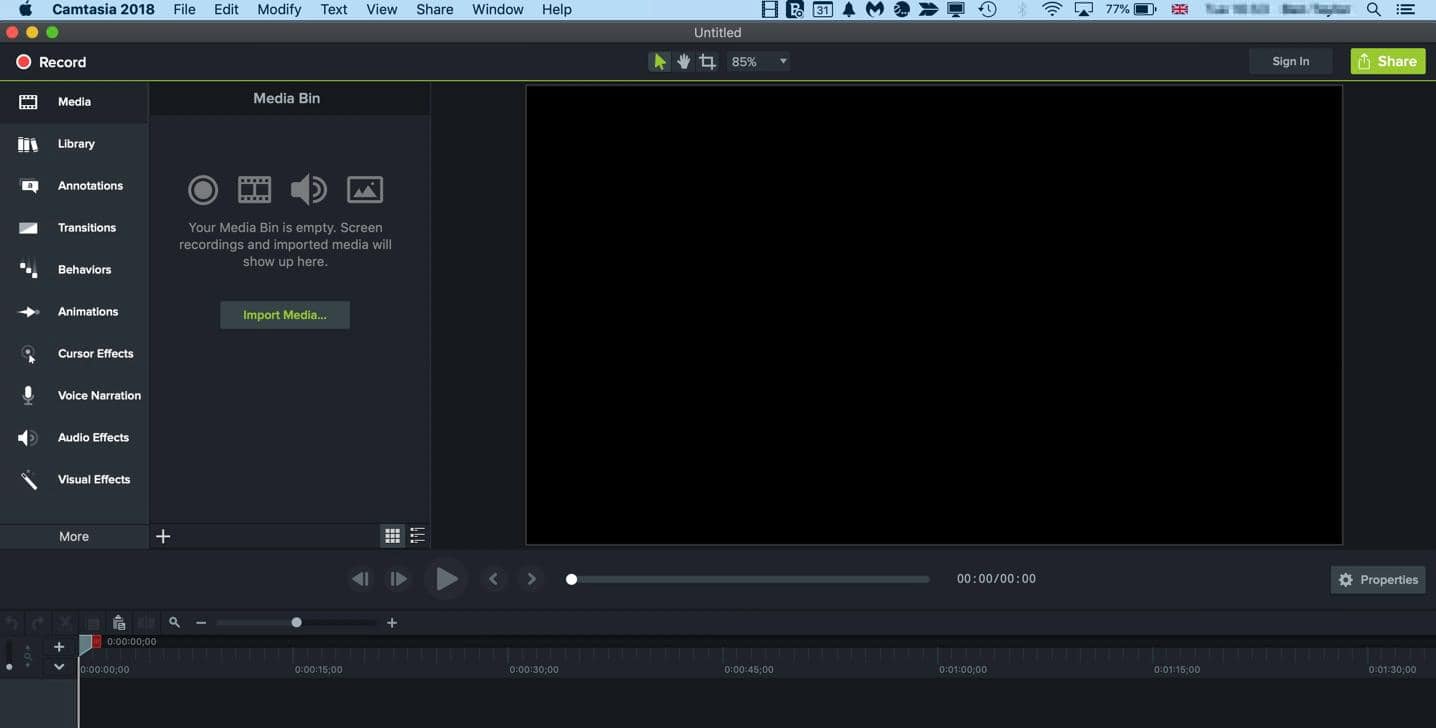Switch to the Annotations tab
This screenshot has width=1436, height=728.
click(74, 186)
